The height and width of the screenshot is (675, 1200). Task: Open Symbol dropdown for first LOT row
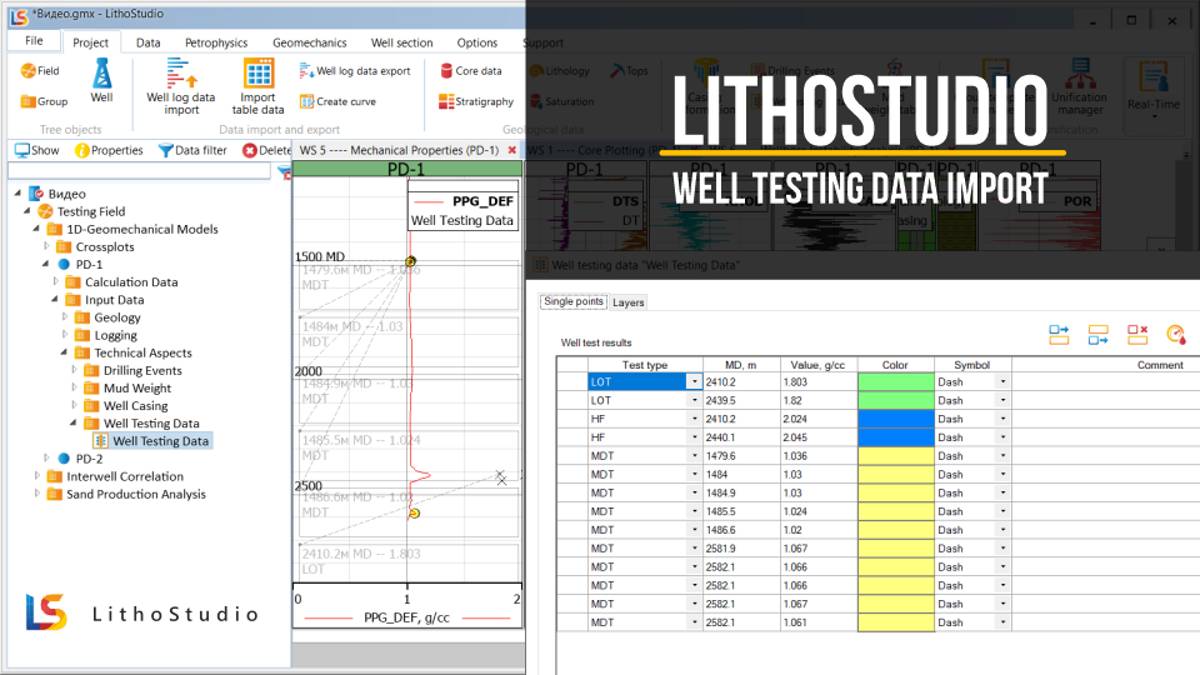[1003, 382]
